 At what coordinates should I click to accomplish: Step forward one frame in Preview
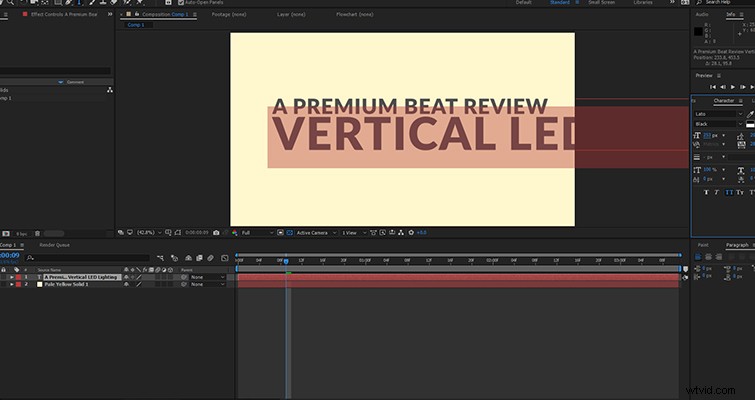click(742, 87)
